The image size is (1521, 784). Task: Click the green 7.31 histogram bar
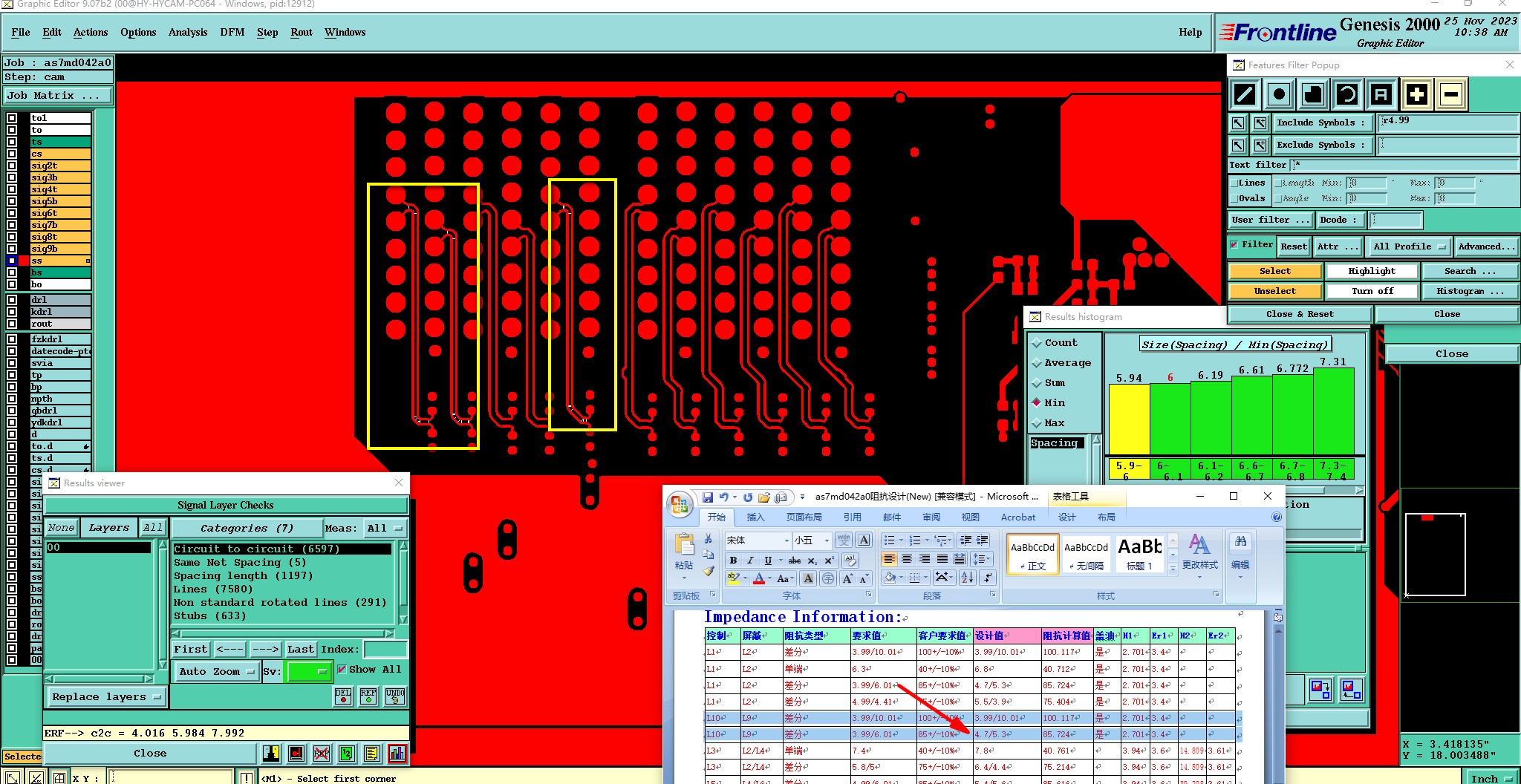tap(1334, 411)
